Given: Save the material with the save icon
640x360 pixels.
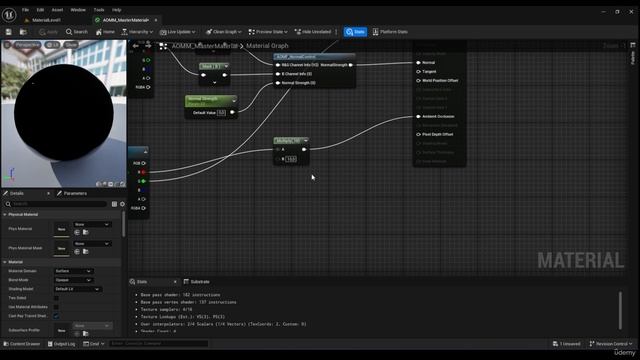Looking at the screenshot, I should point(9,32).
